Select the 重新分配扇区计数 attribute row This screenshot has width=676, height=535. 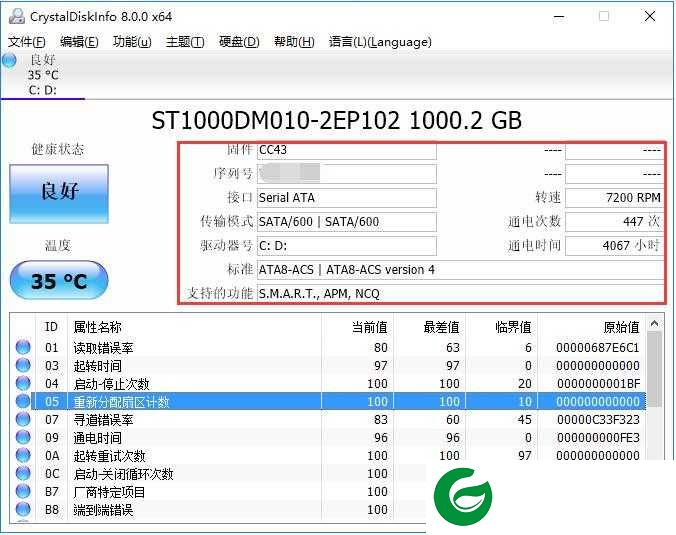pos(328,401)
